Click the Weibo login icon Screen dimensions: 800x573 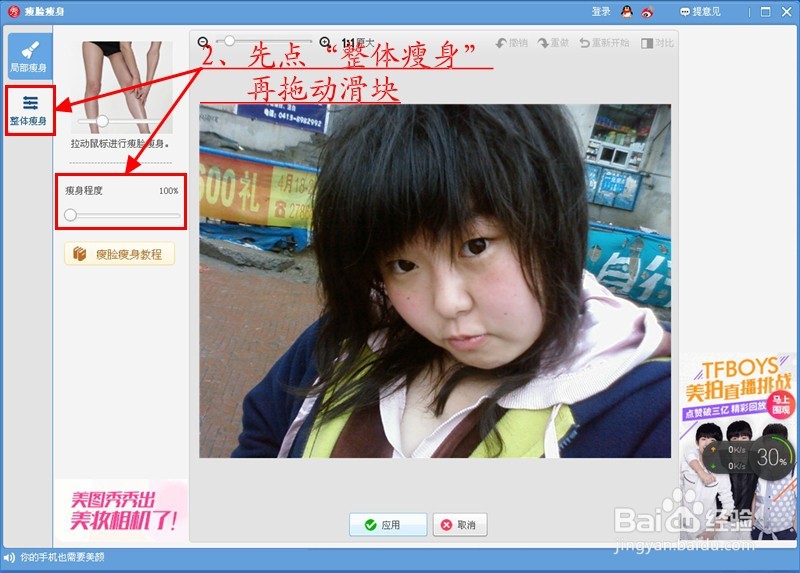647,12
